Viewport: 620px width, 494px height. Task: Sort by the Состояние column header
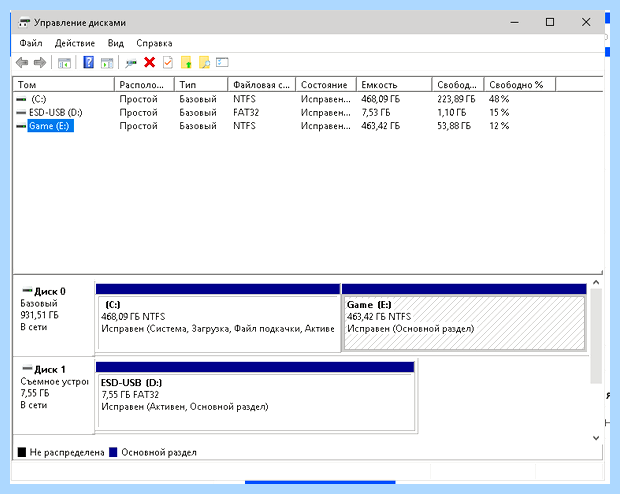326,85
